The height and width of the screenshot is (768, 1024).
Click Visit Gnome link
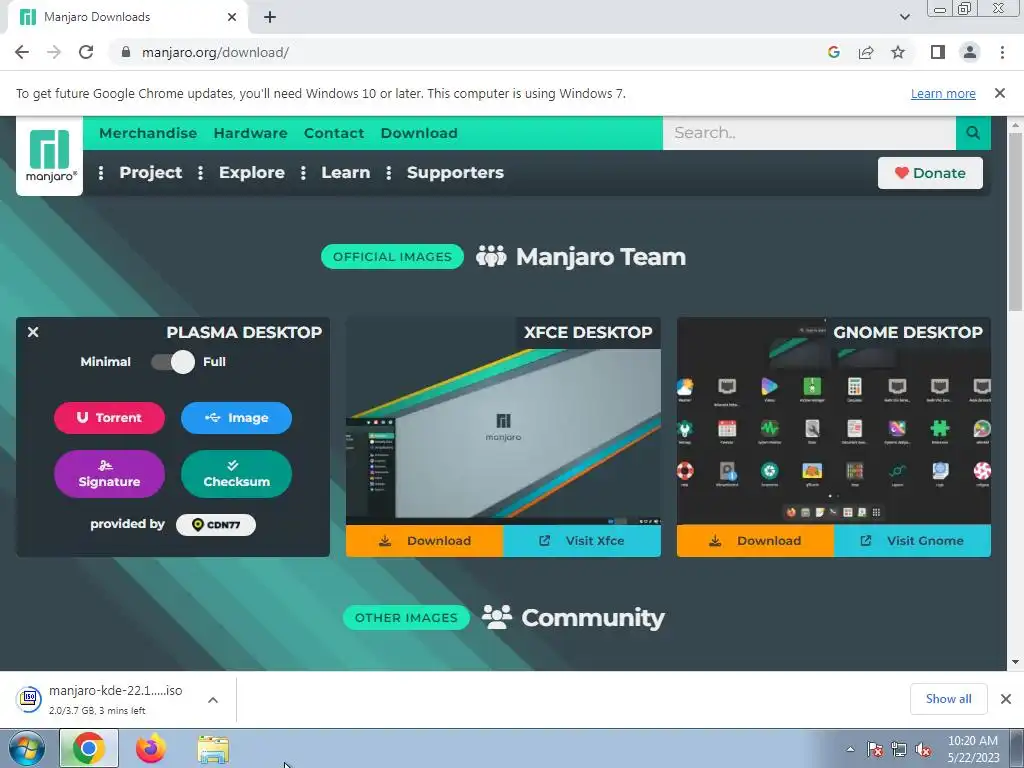pyautogui.click(x=912, y=541)
